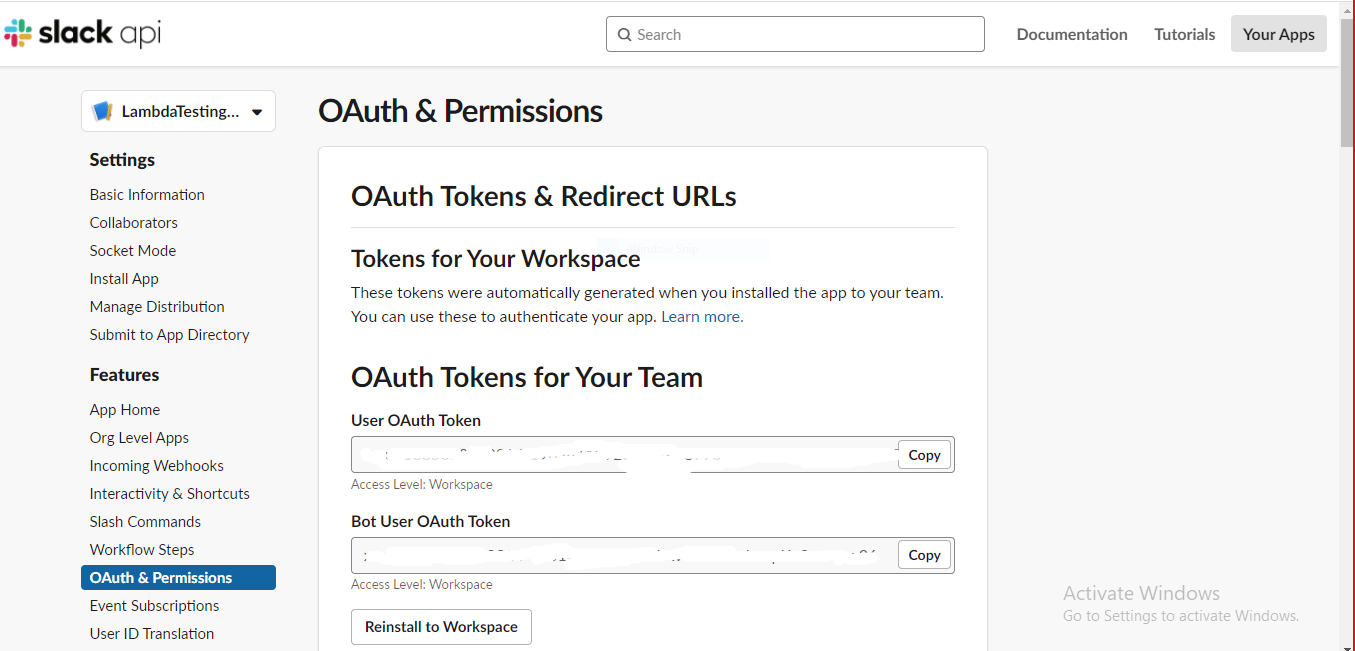The image size is (1355, 651).
Task: Open Interactivity & Shortcuts
Action: [170, 494]
